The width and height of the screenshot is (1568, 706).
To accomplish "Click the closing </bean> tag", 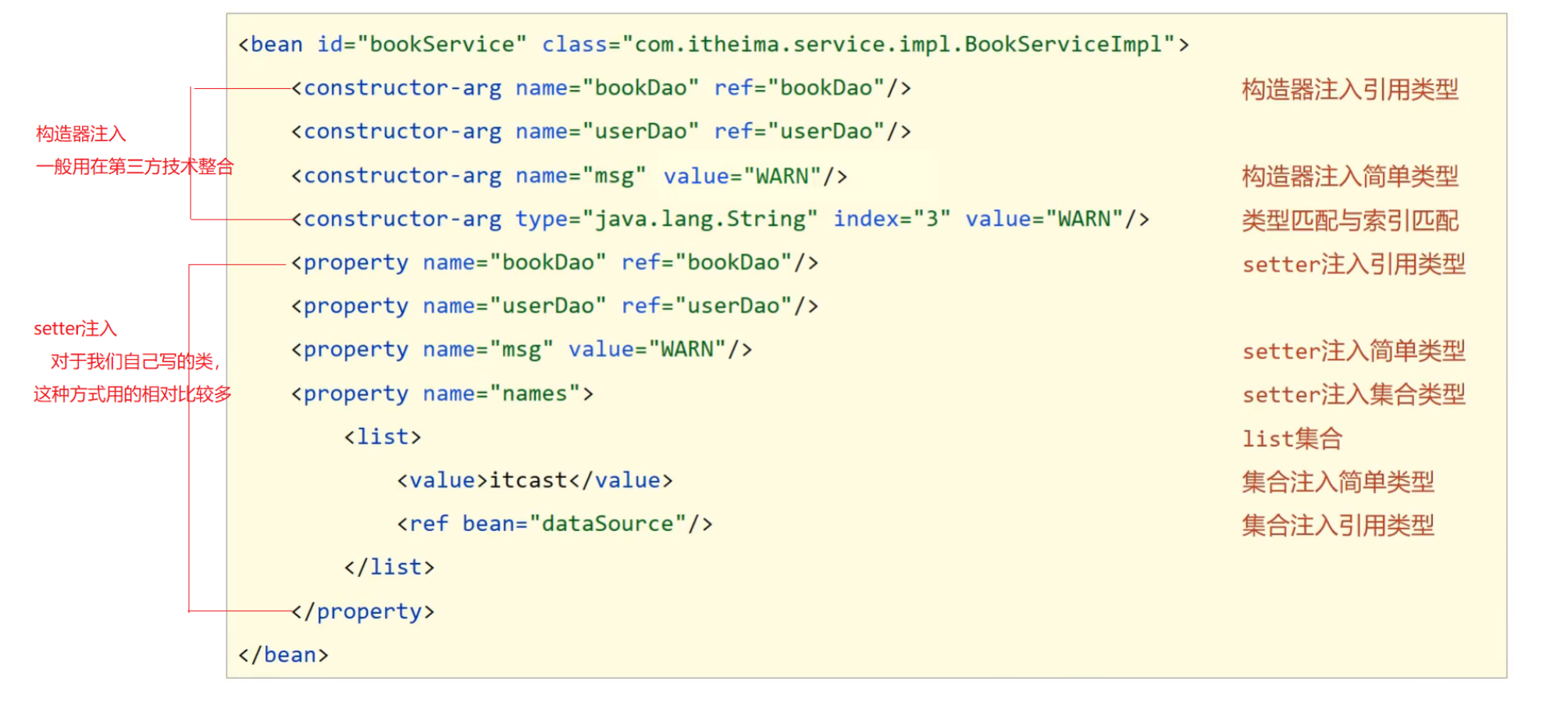I will [x=283, y=654].
